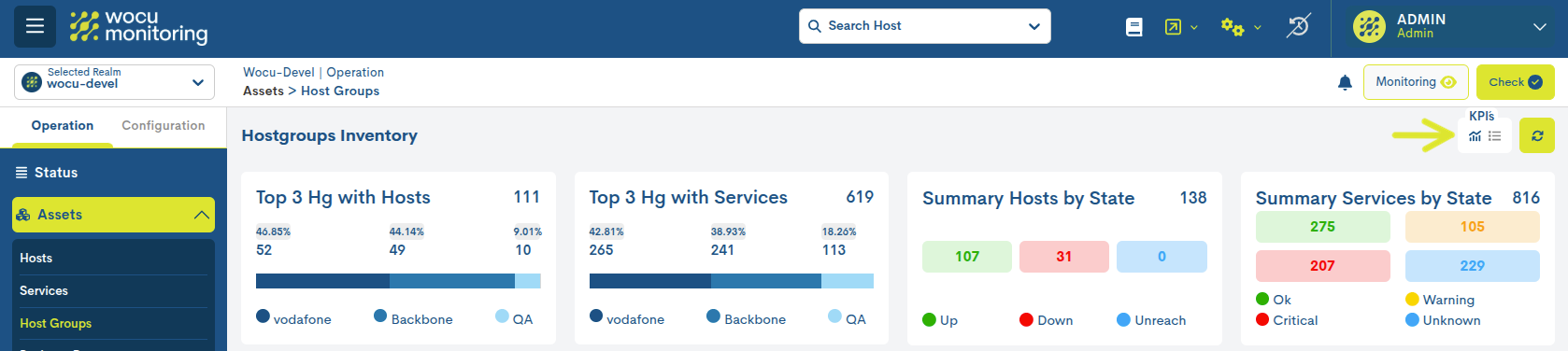Click the Ok services count 275
Viewport: 1568px width, 351px height.
tap(1322, 227)
